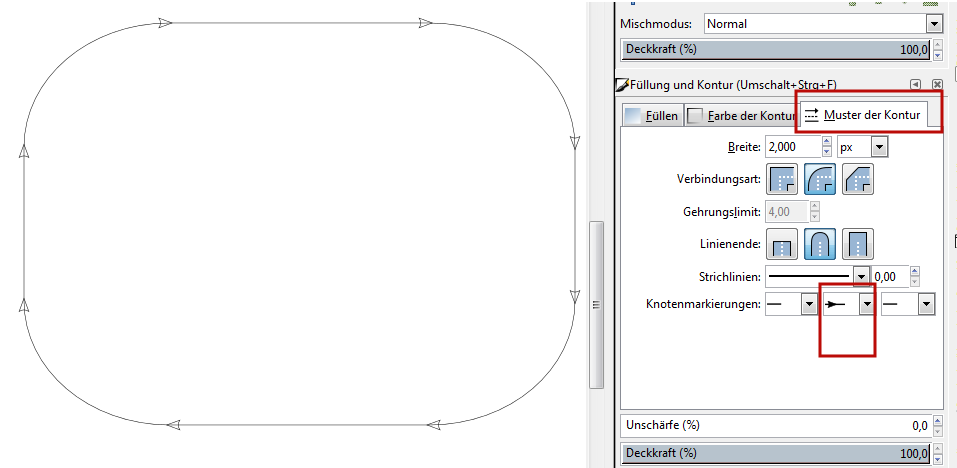This screenshot has width=957, height=468.
Task: Choose the square line cap icon
Action: pyautogui.click(x=858, y=244)
